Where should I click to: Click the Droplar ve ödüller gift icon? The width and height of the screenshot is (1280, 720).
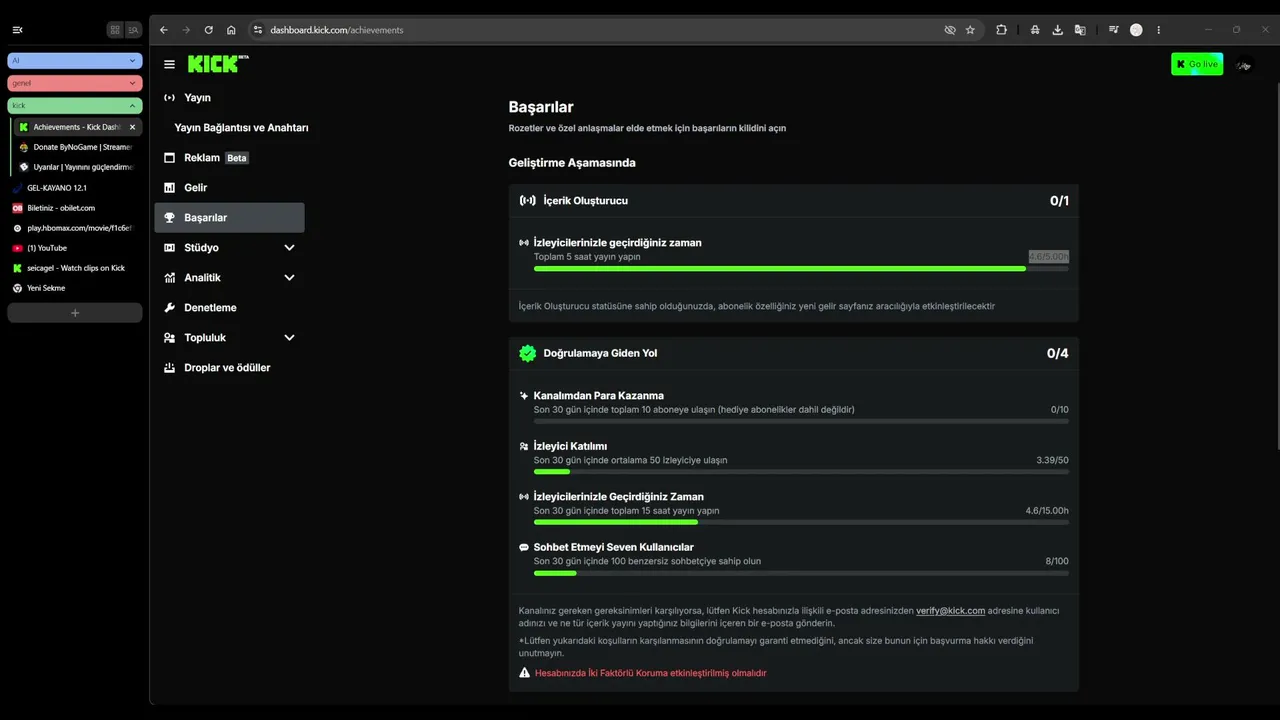(170, 368)
